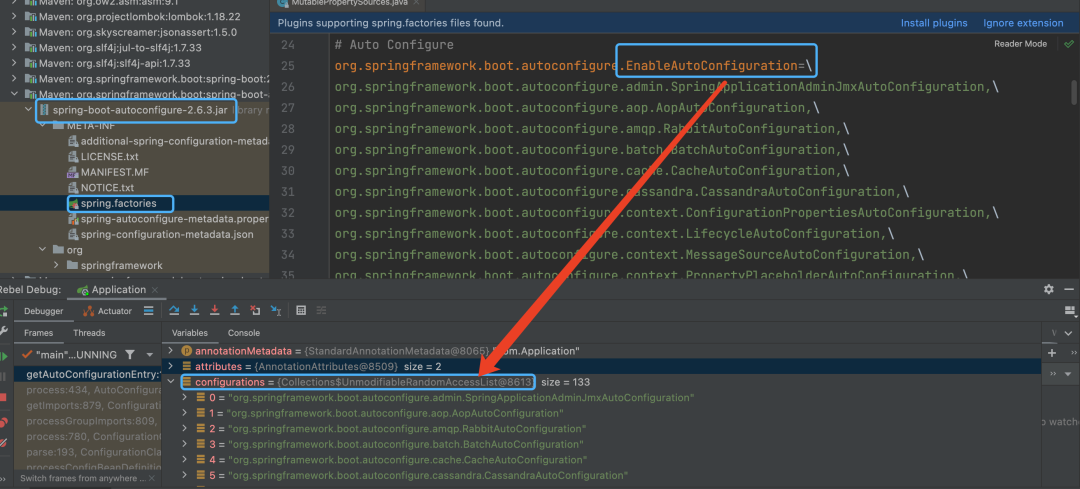Click the thread filter funnel icon
The width and height of the screenshot is (1080, 489).
[x=129, y=355]
